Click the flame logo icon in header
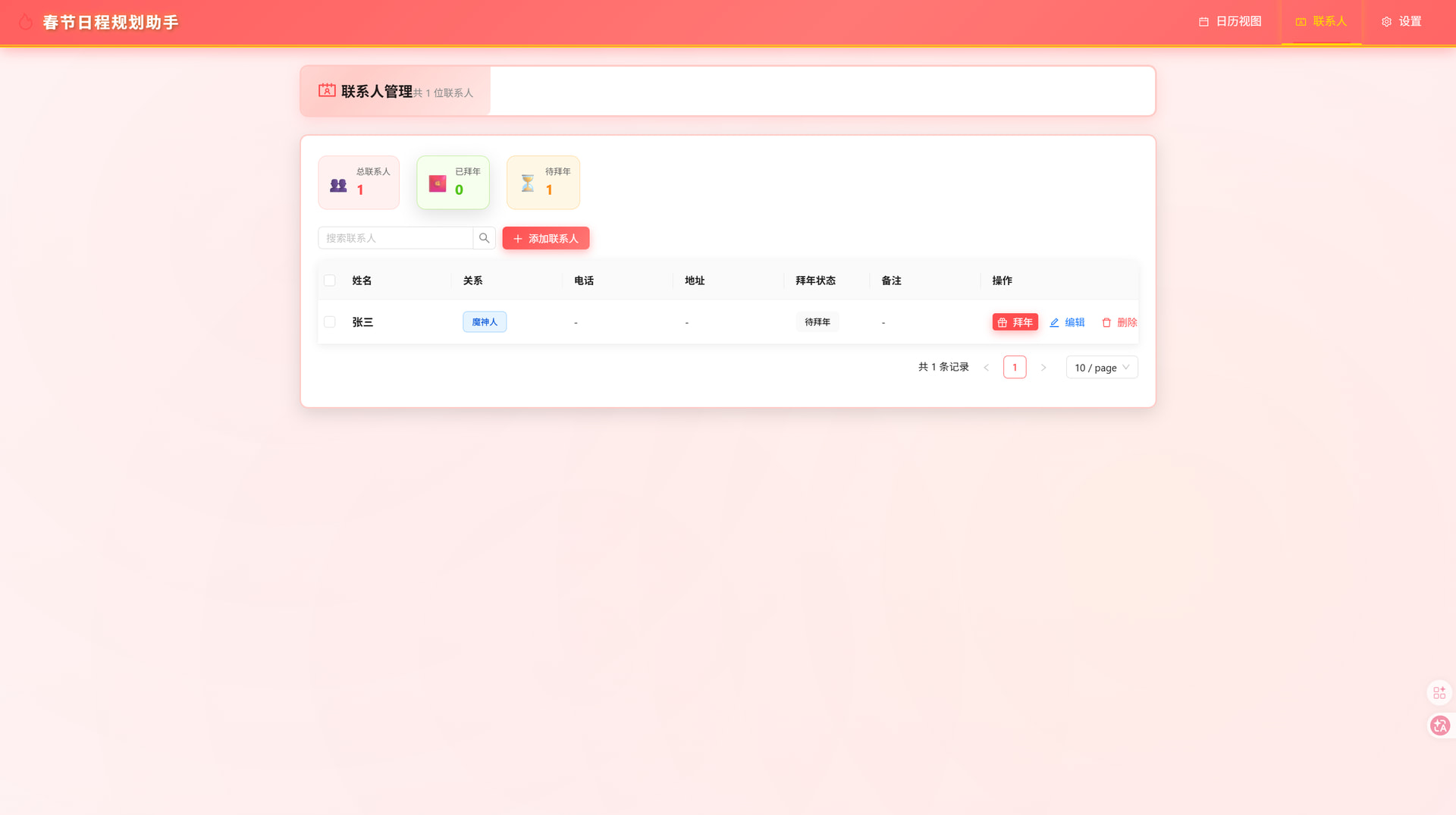This screenshot has width=1456, height=815. pos(26,22)
